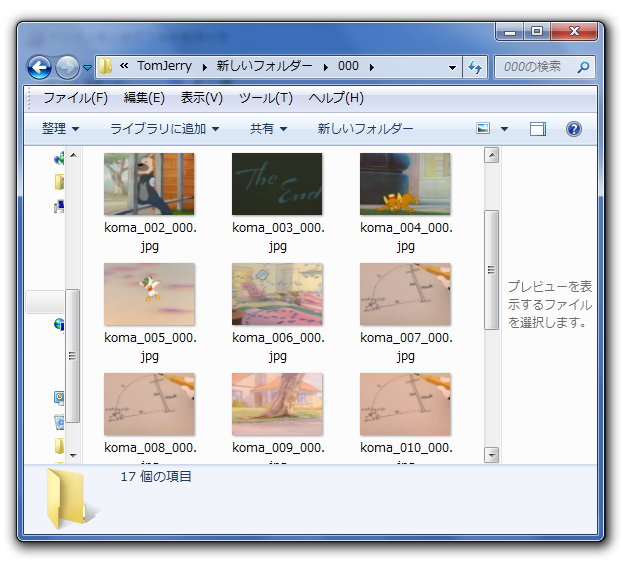Select duckling thumbnail koma_005_000.jpg
The height and width of the screenshot is (580, 630).
pos(149,294)
